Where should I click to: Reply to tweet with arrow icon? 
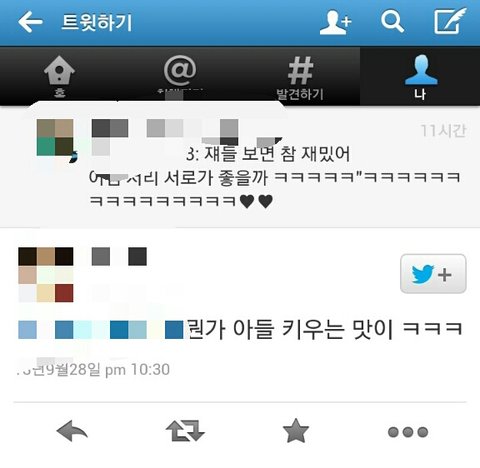[x=72, y=431]
